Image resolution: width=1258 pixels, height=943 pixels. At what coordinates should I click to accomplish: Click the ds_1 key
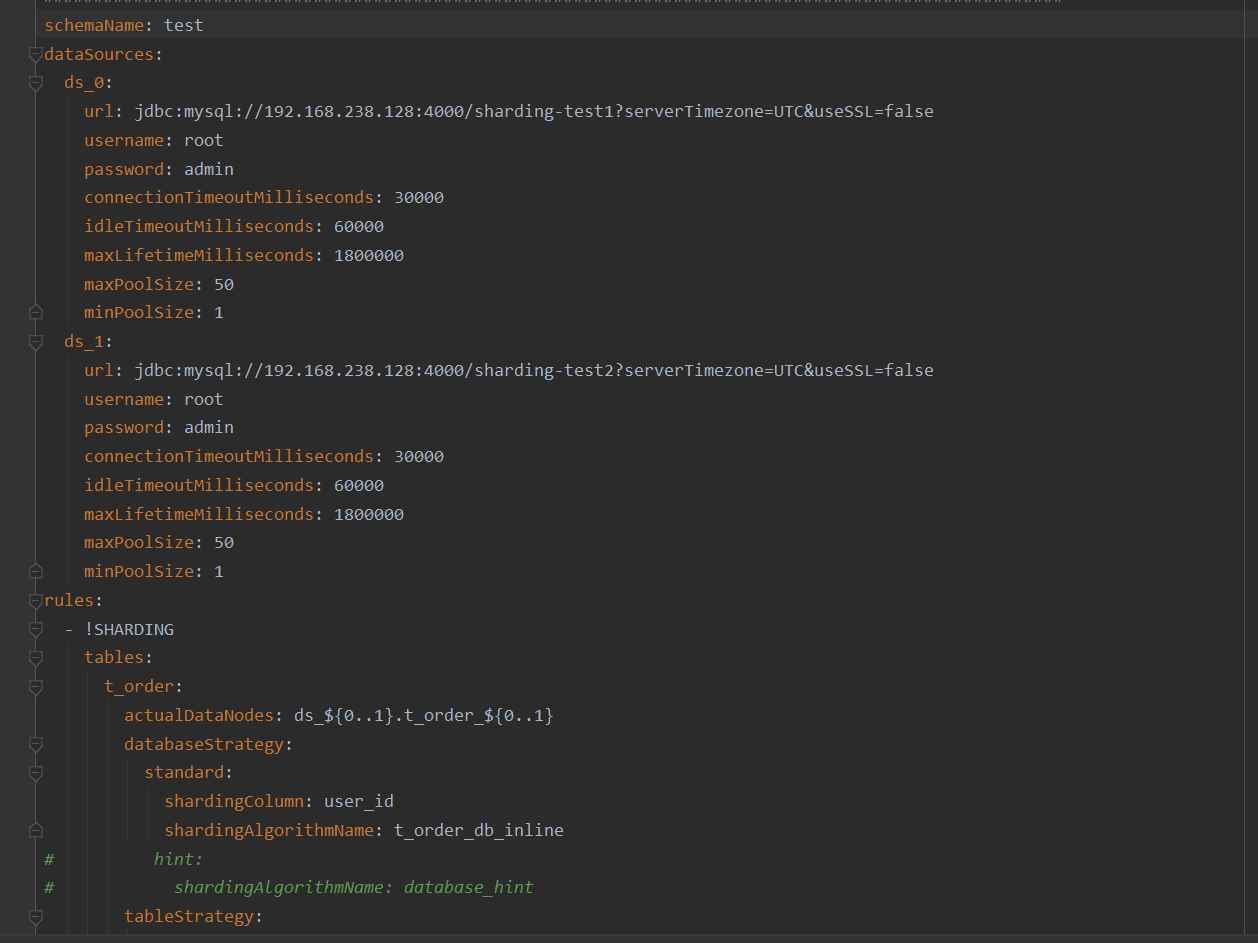[84, 341]
